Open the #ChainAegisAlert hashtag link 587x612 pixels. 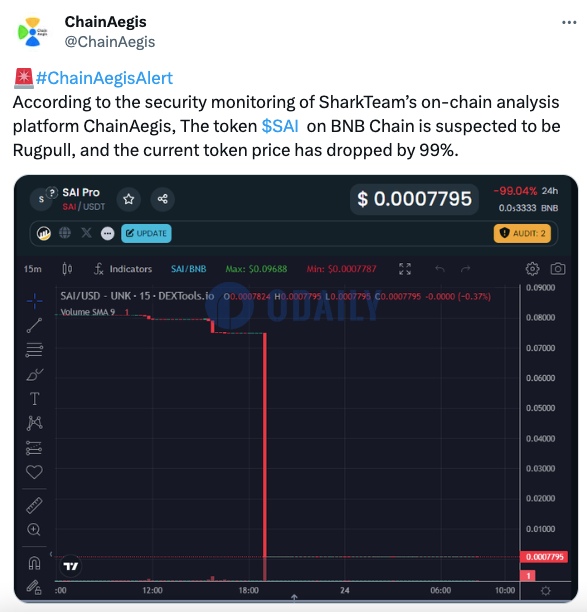pyautogui.click(x=104, y=78)
